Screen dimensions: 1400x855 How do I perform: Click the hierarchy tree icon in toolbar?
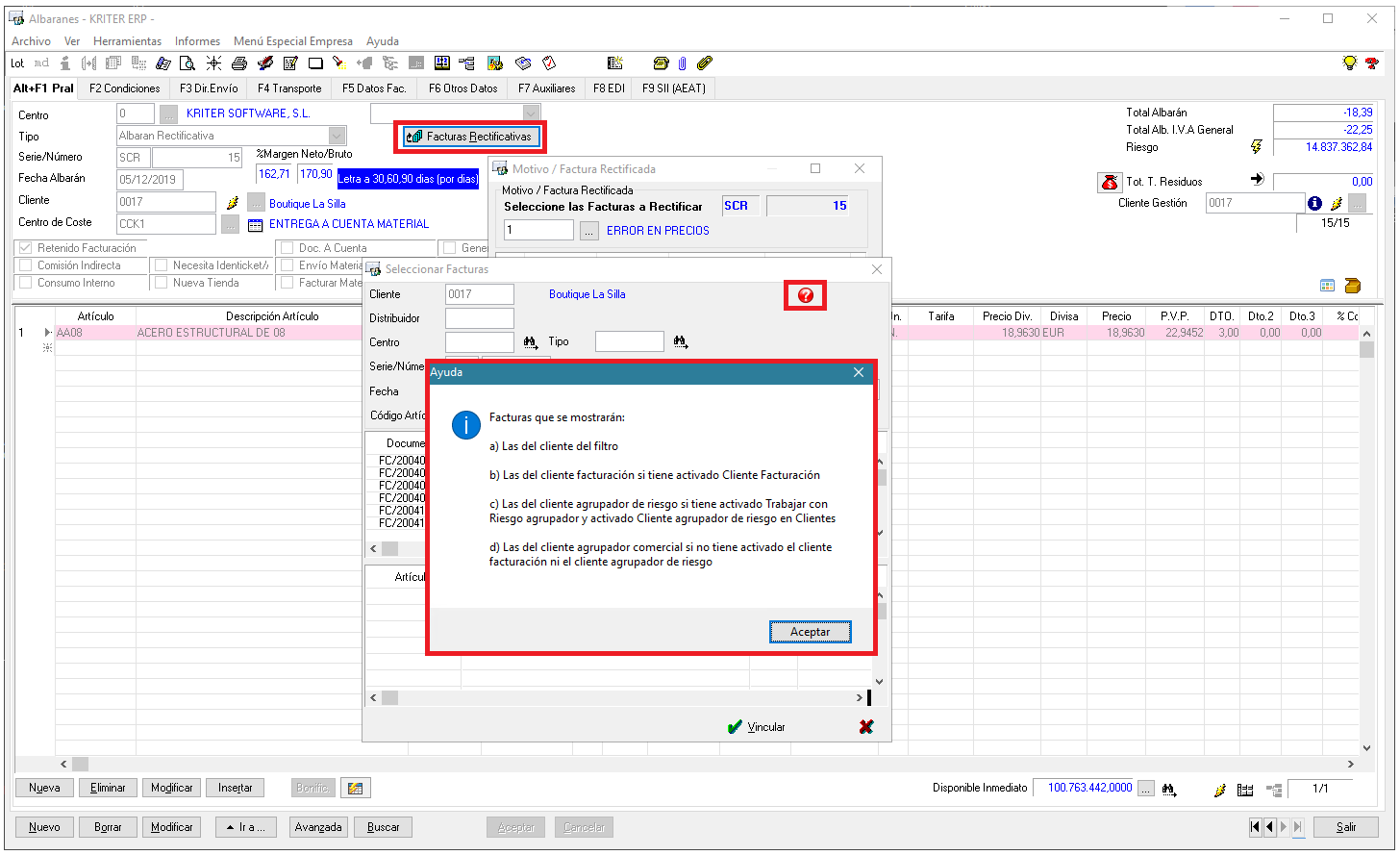(466, 63)
